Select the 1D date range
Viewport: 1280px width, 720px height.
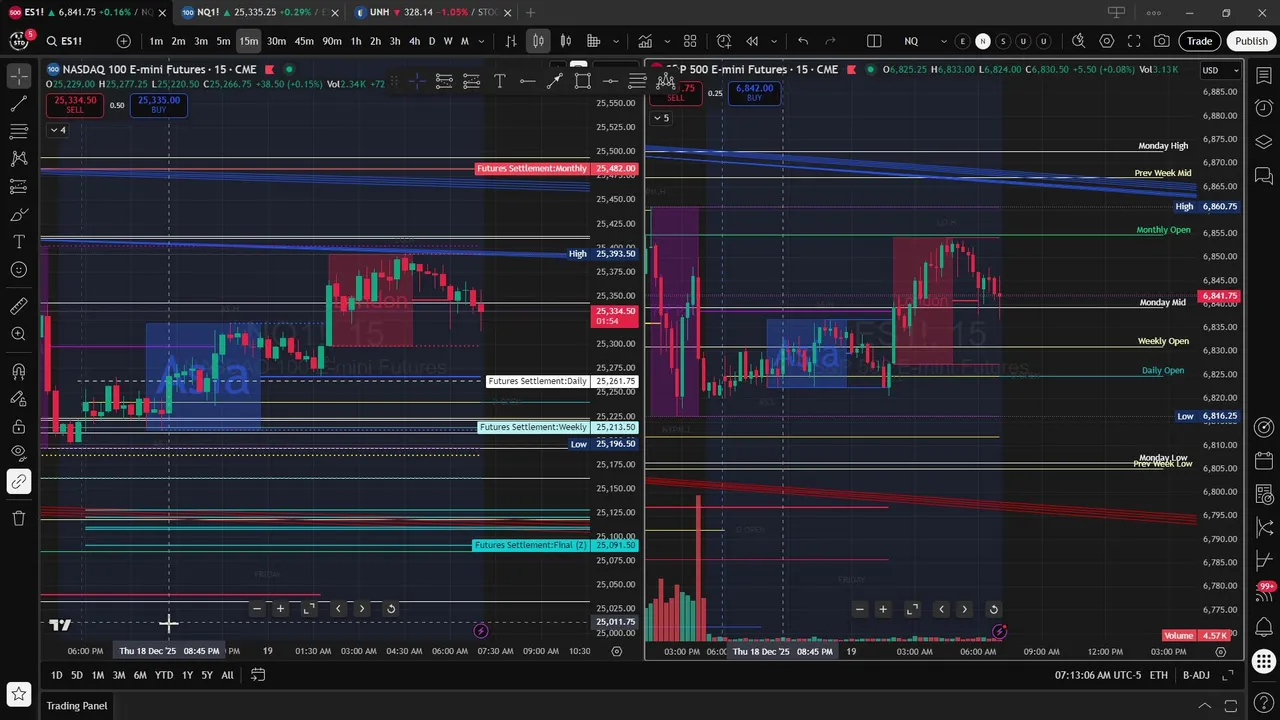pos(56,675)
